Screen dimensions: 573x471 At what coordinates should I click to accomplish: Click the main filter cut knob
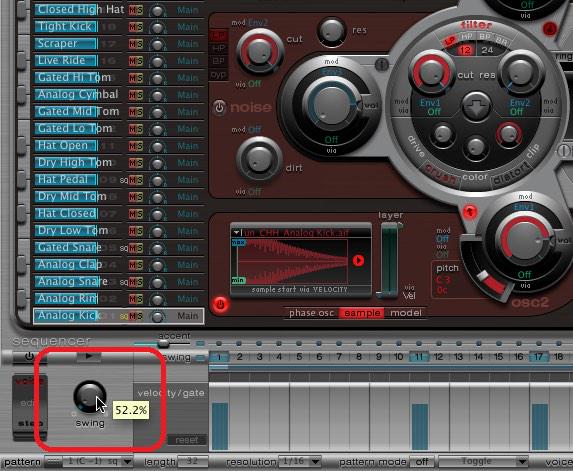coord(431,73)
